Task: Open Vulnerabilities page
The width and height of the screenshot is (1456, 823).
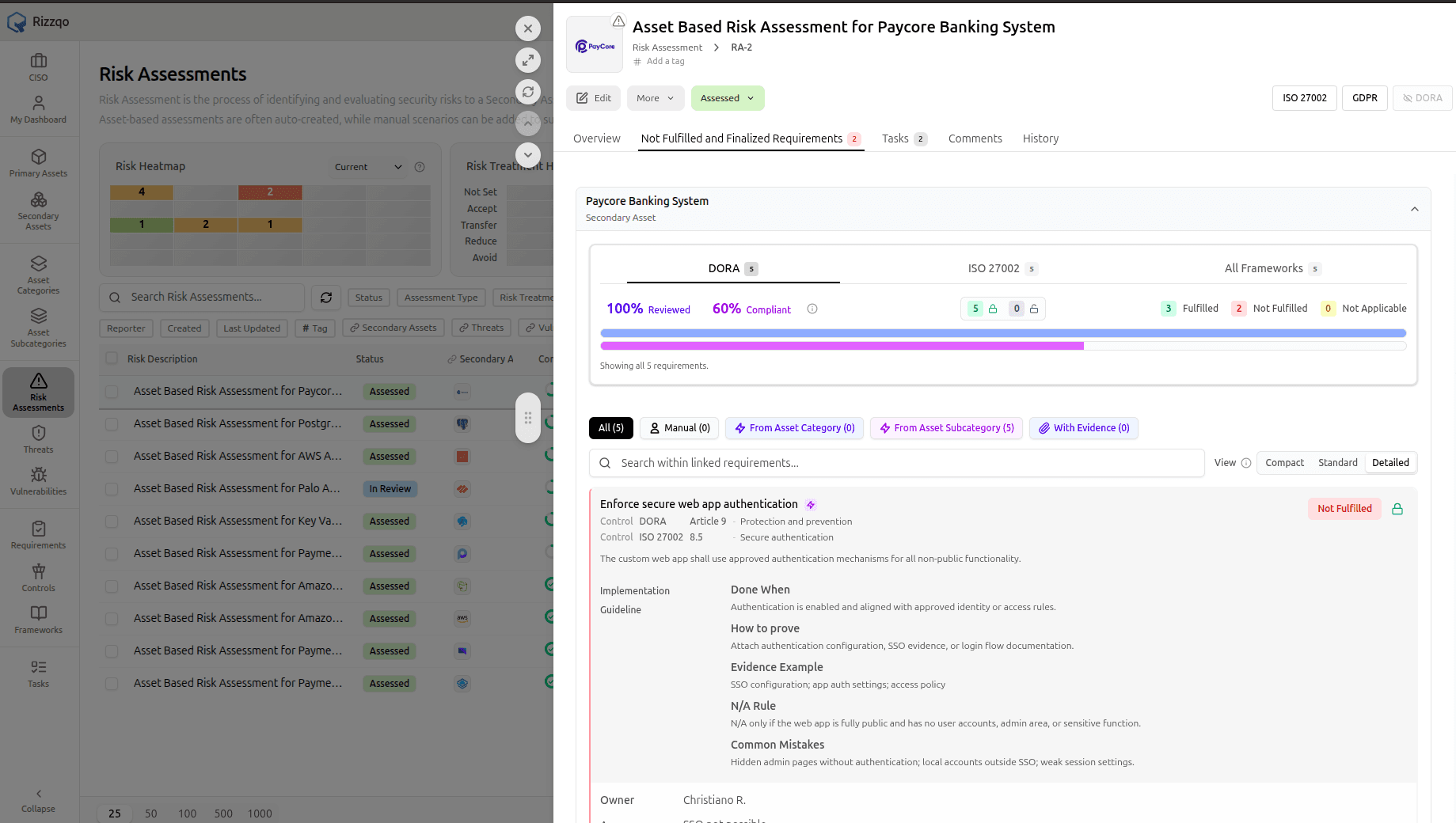Action: tap(38, 481)
